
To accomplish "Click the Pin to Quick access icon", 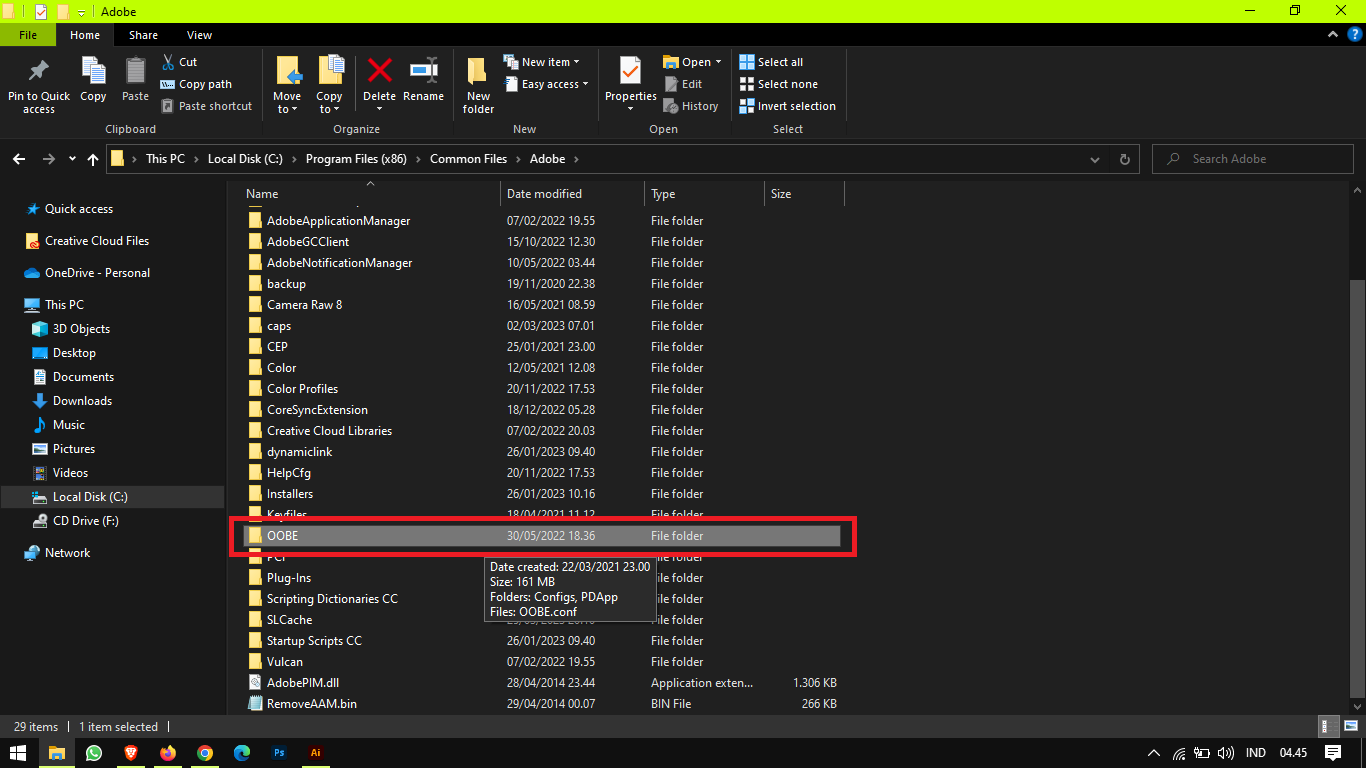I will (x=39, y=71).
